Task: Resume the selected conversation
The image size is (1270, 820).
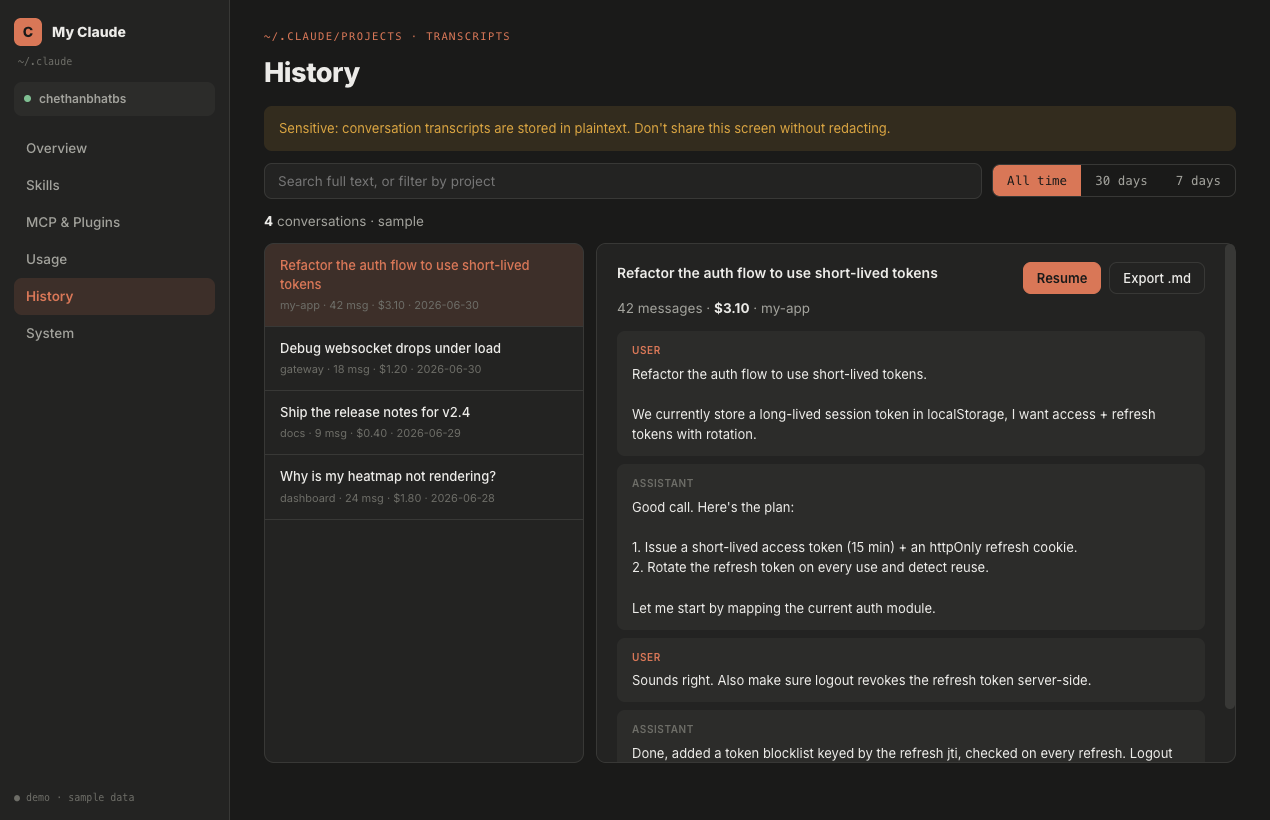Action: click(1061, 278)
